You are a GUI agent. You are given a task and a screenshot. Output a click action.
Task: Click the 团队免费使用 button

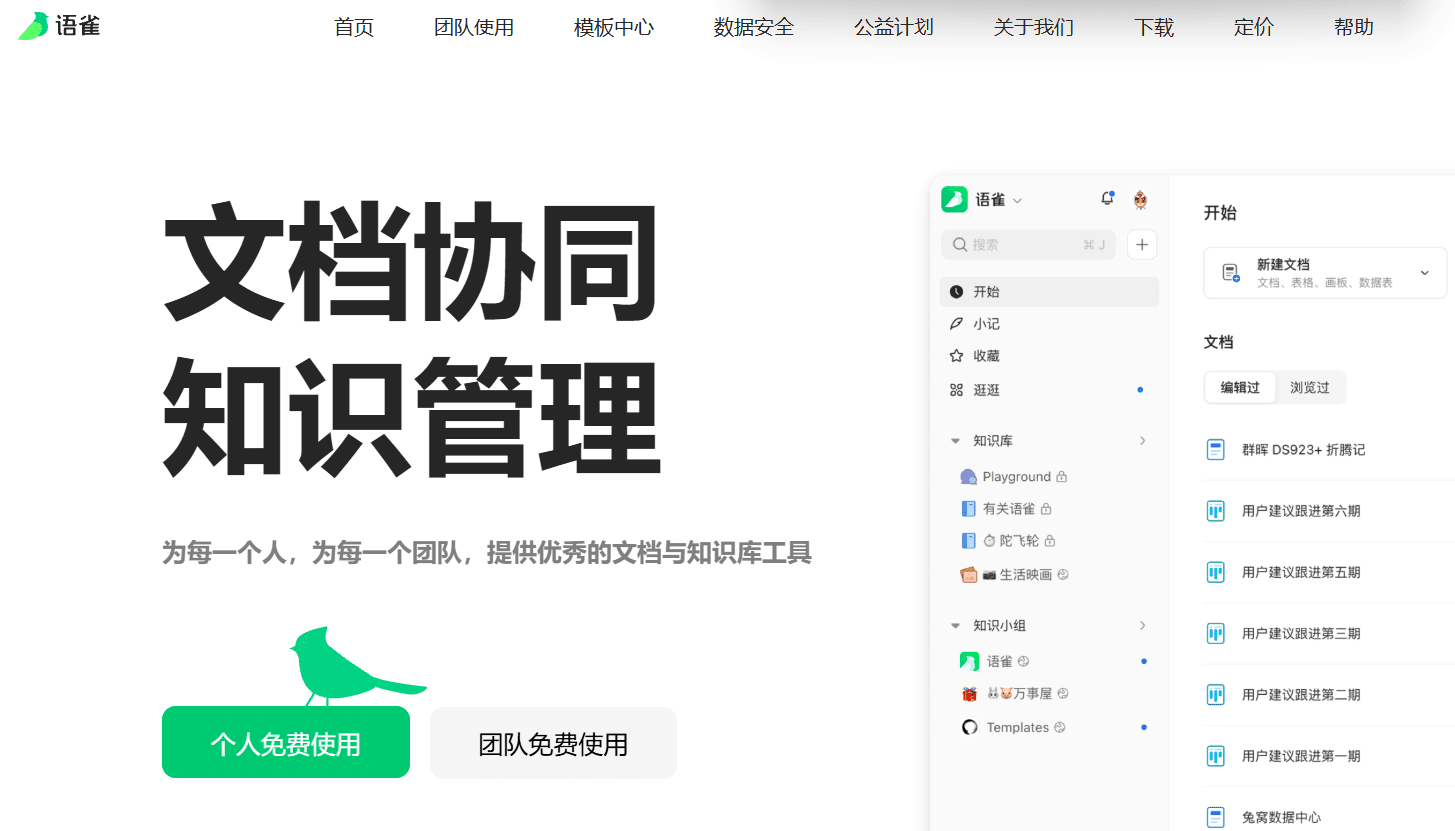coord(553,743)
